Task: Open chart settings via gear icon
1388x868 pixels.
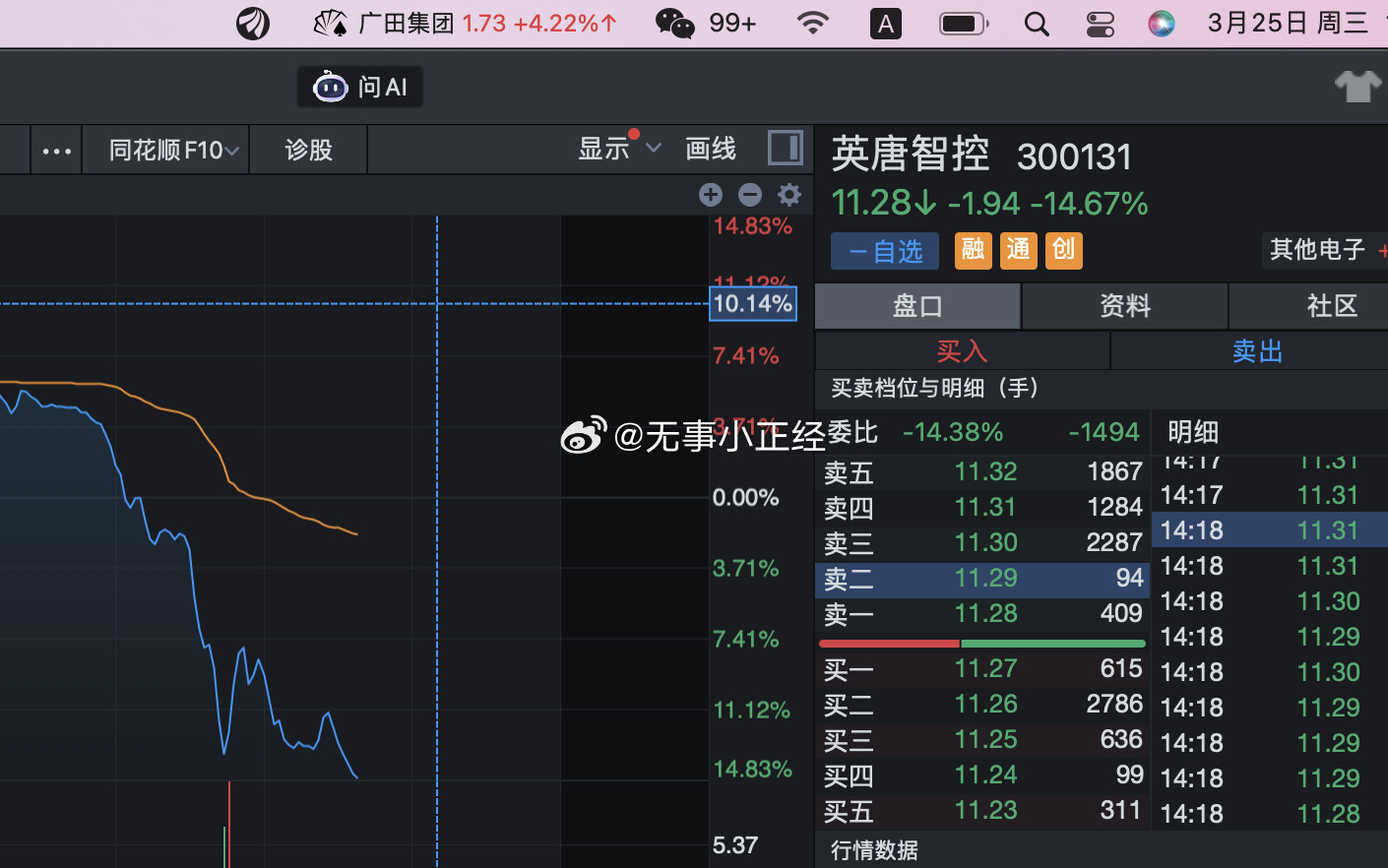Action: (789, 195)
